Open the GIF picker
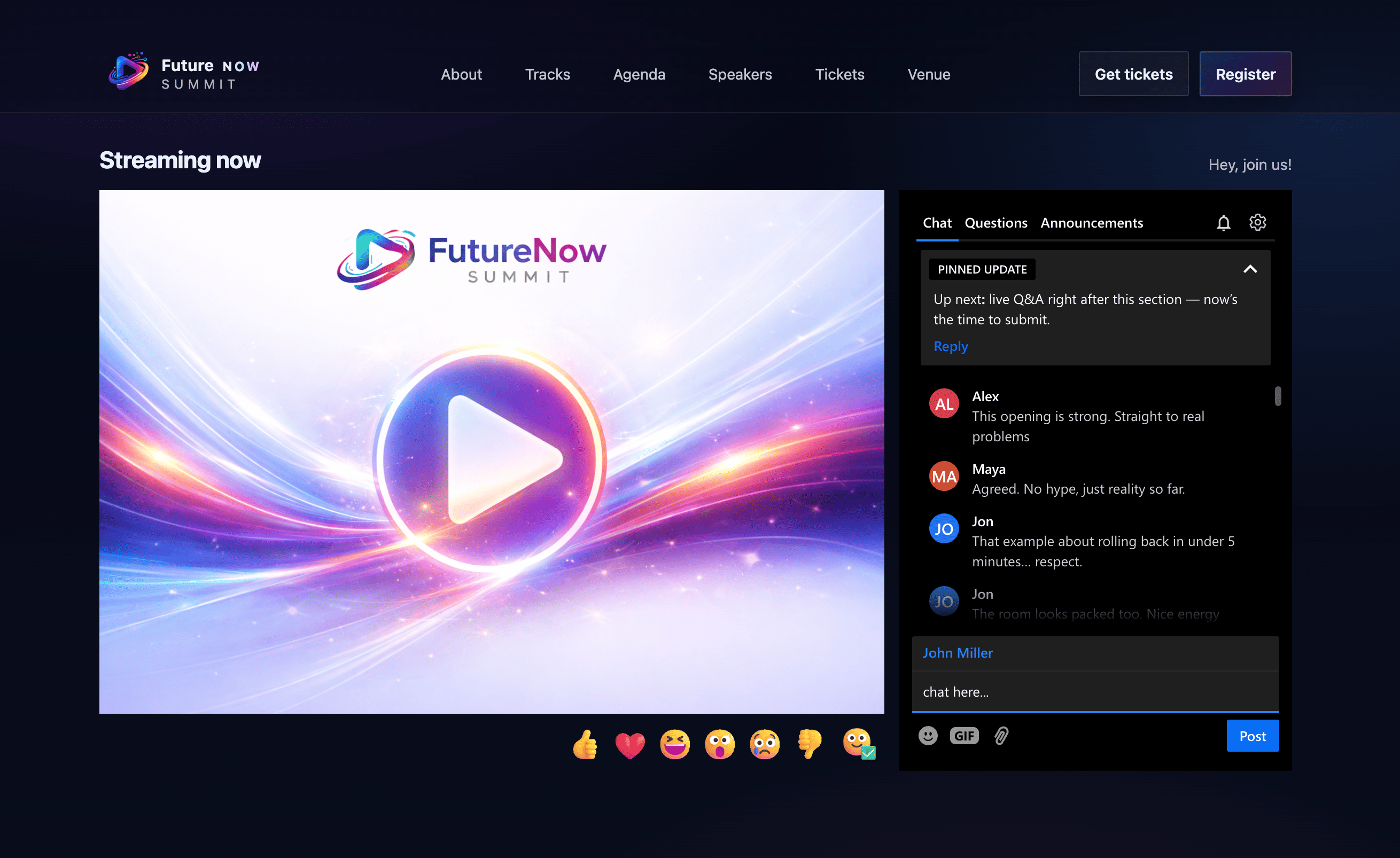Image resolution: width=1400 pixels, height=858 pixels. pyautogui.click(x=963, y=736)
